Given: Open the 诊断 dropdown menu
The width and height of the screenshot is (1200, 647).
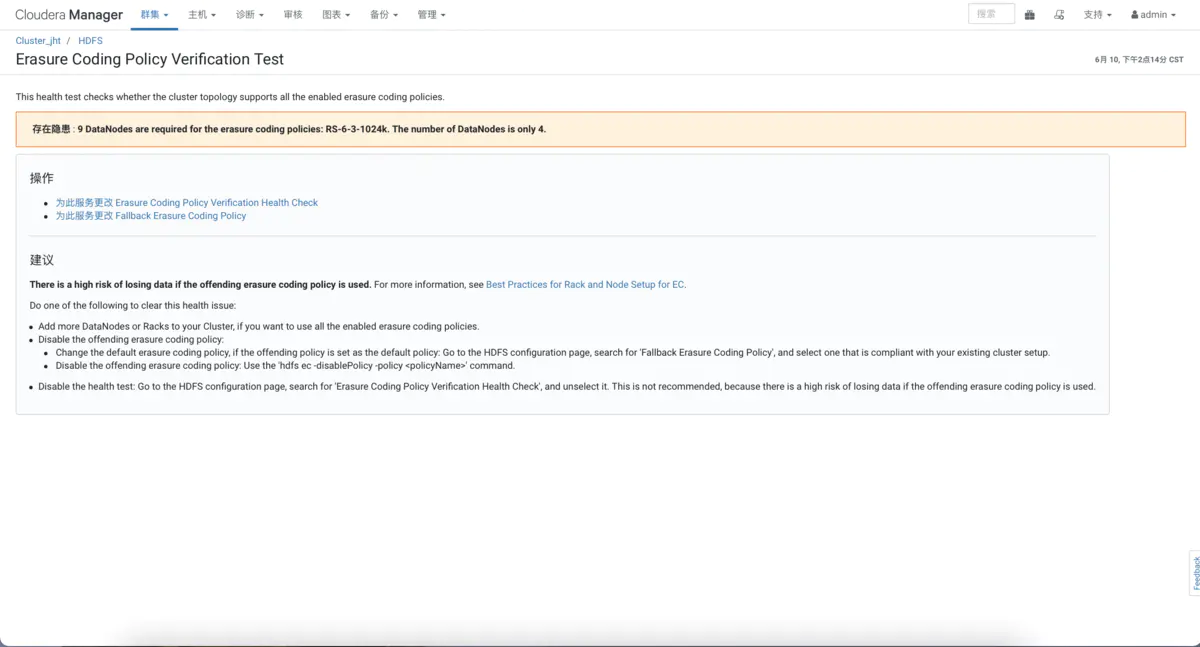Looking at the screenshot, I should tap(250, 15).
